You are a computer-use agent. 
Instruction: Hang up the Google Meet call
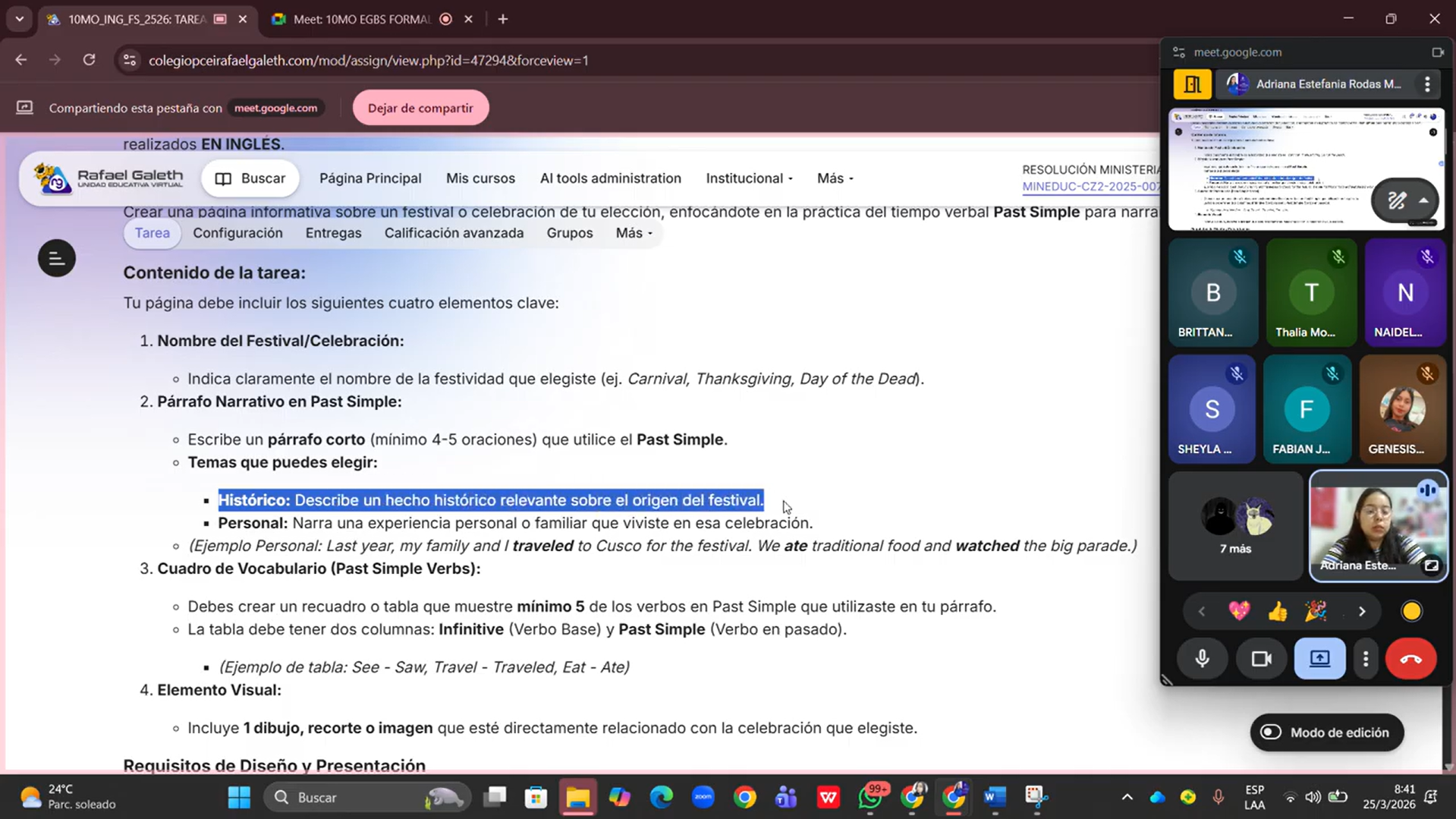[1410, 659]
